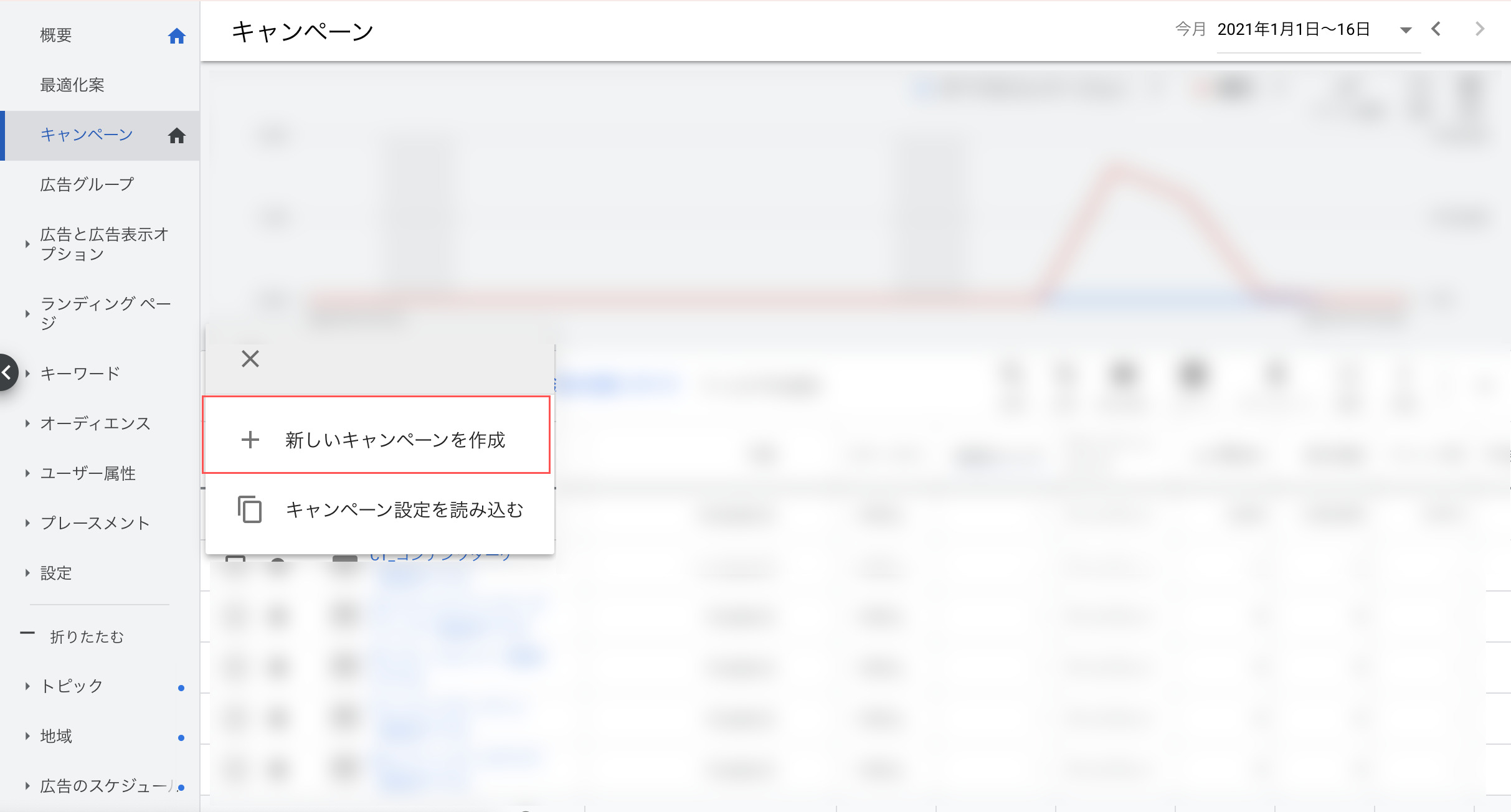The height and width of the screenshot is (812, 1511).
Task: Click the blue home icon beside 概要
Action: coord(177,36)
